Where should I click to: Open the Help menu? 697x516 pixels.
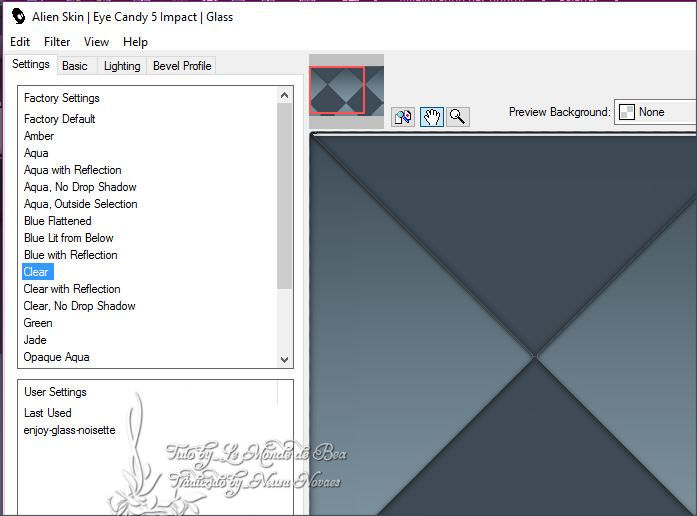point(135,42)
